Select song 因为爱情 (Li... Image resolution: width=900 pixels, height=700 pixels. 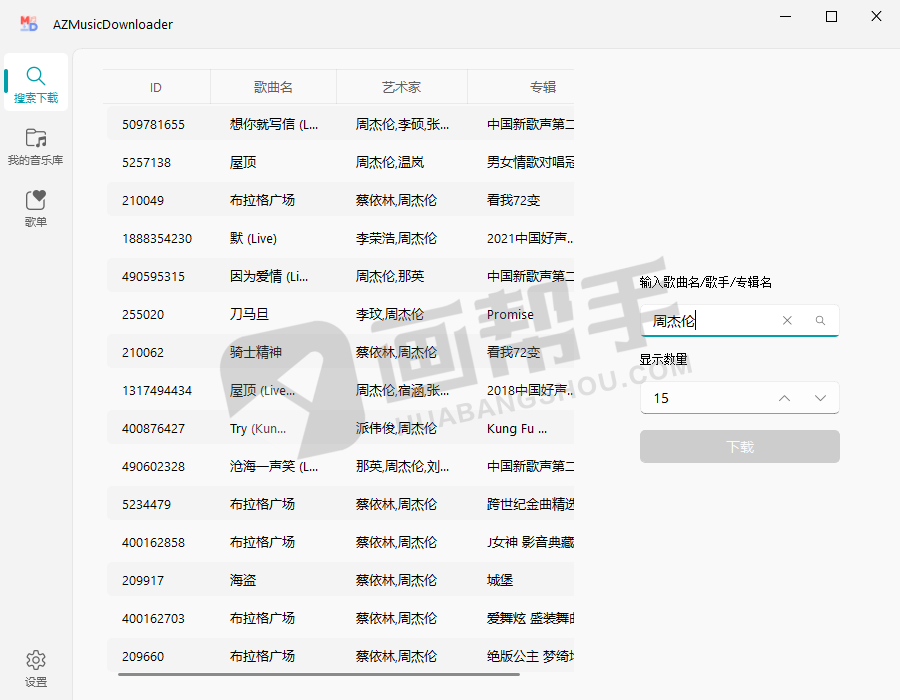click(x=269, y=276)
